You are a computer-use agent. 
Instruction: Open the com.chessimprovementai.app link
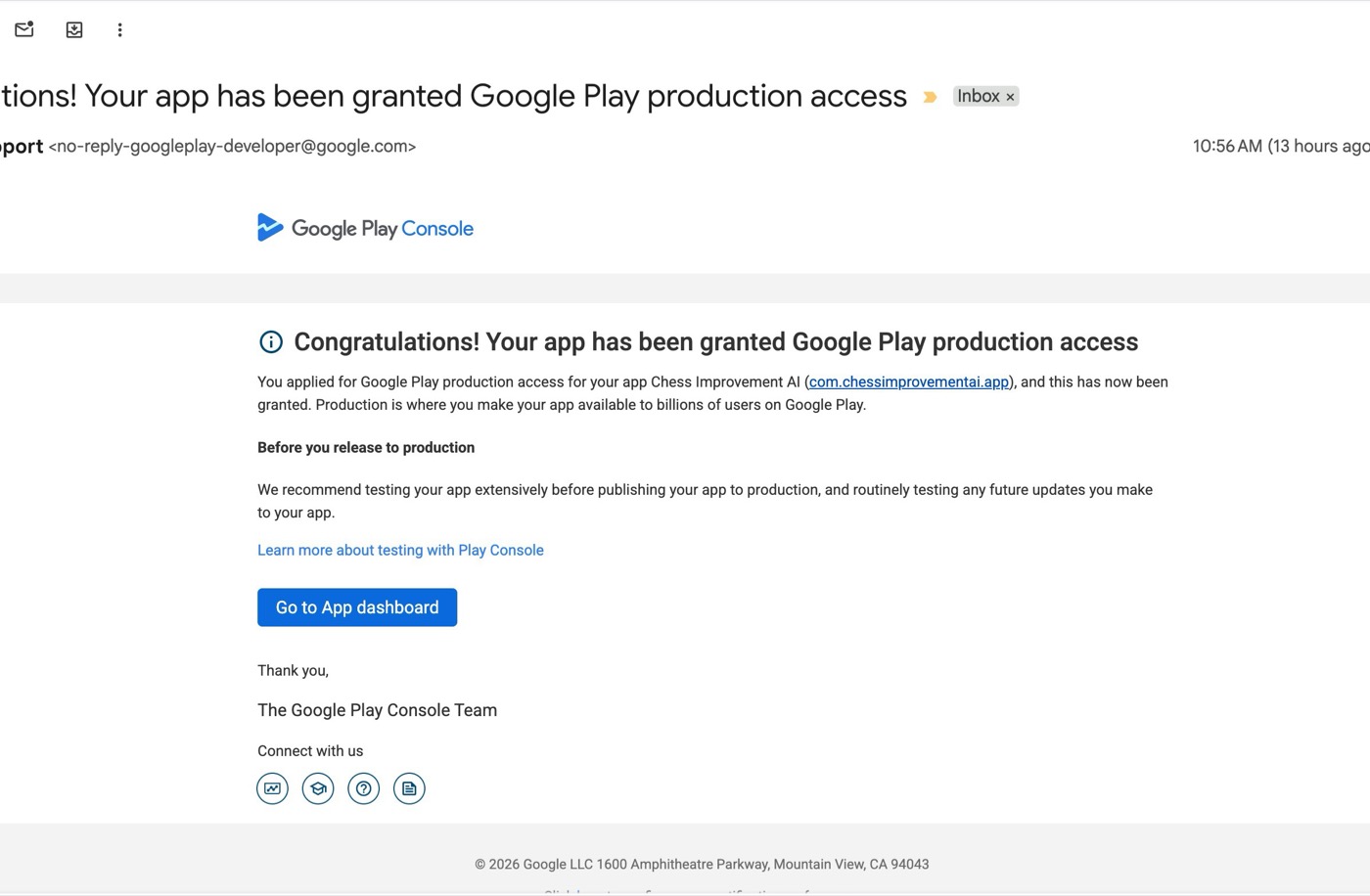click(909, 381)
